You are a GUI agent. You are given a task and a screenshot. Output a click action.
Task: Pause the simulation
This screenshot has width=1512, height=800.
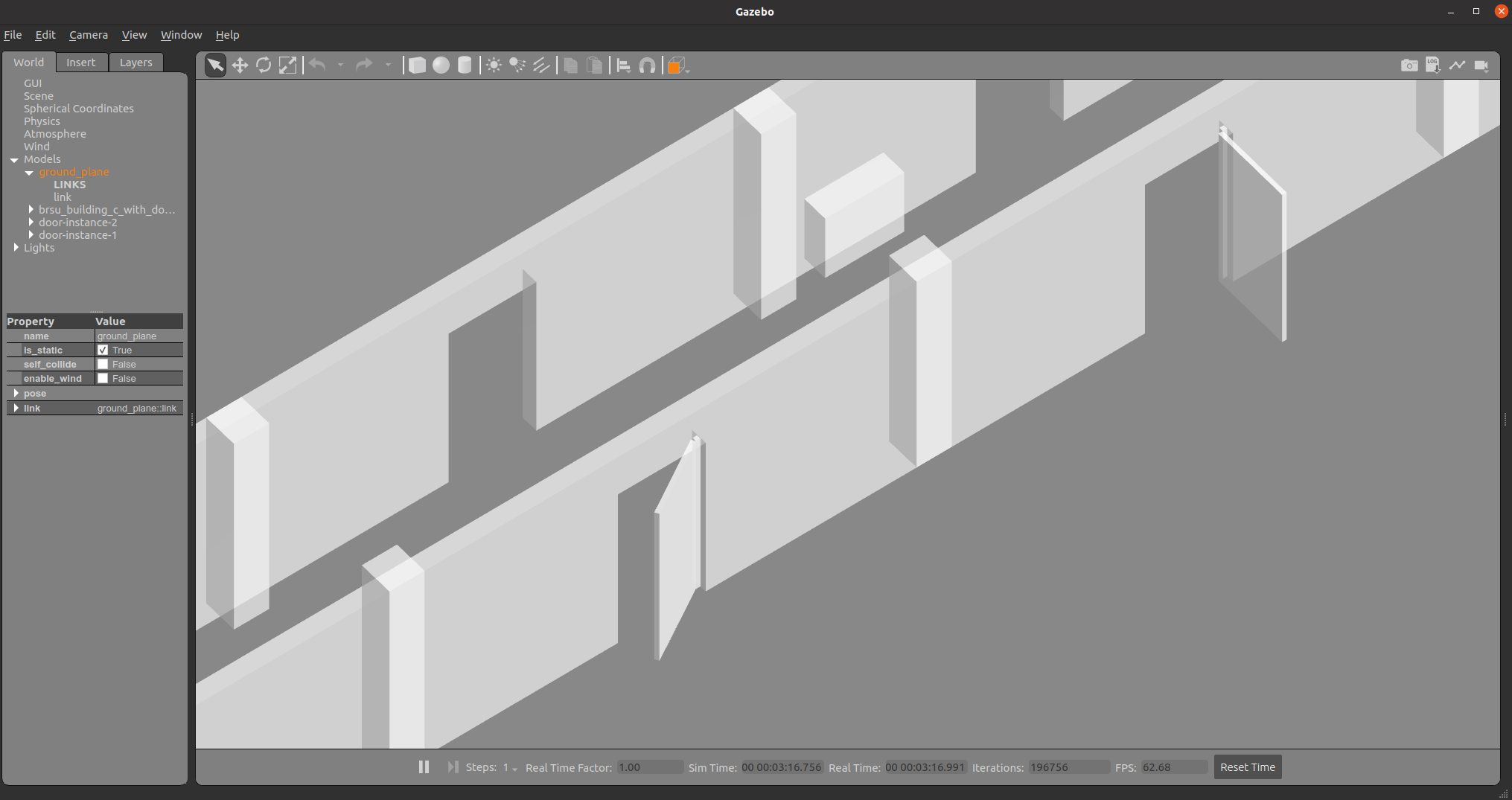[424, 767]
